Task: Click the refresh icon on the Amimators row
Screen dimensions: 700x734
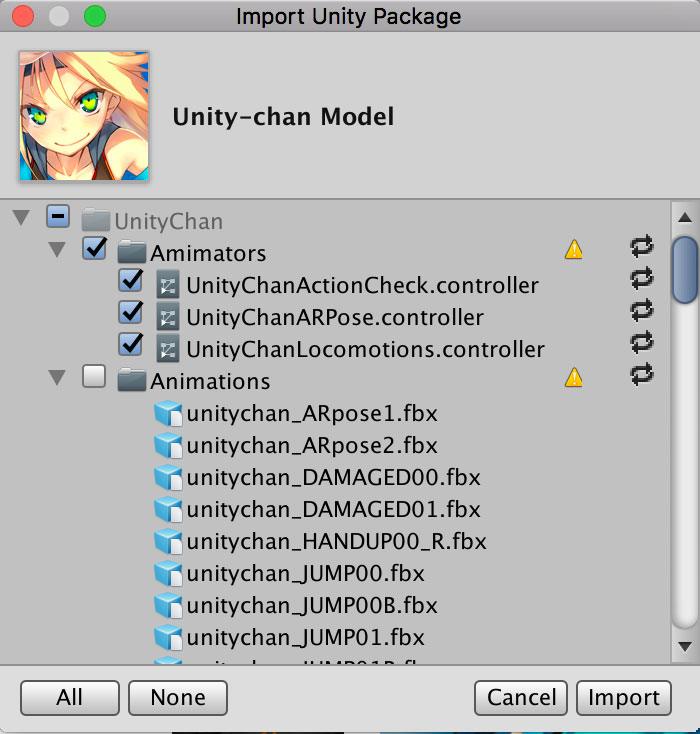Action: 641,246
